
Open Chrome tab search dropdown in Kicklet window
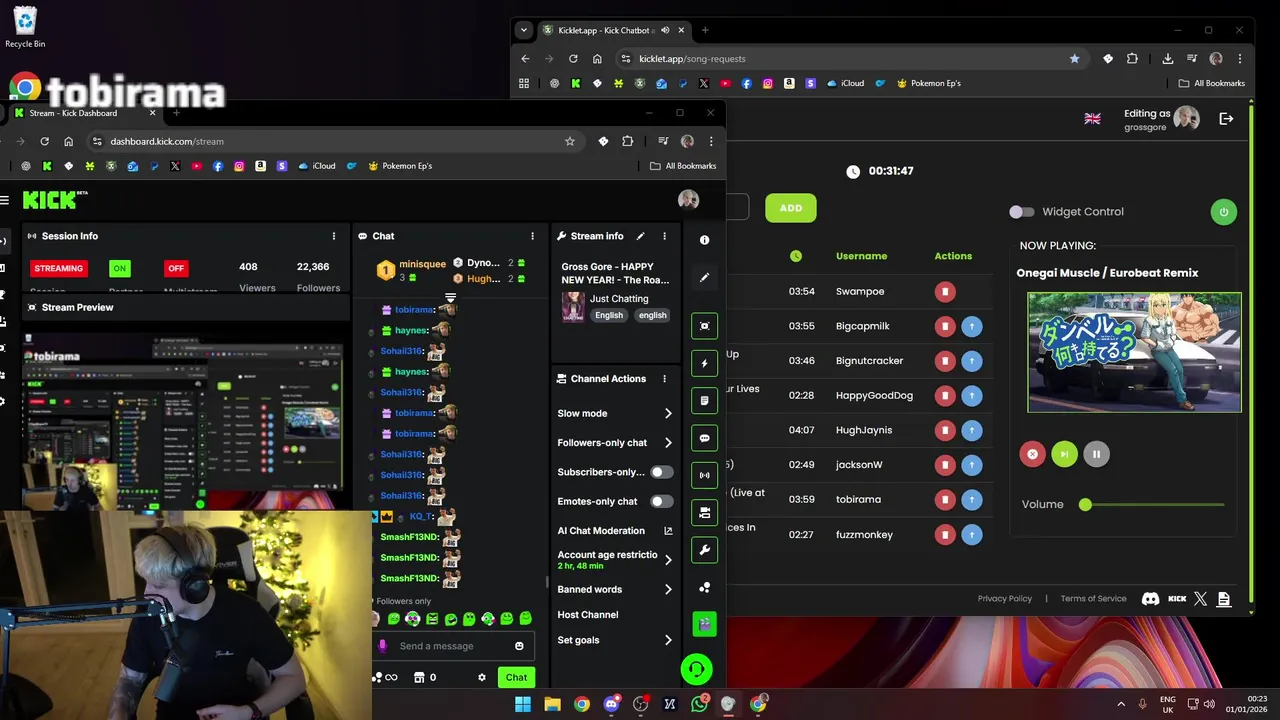point(524,30)
